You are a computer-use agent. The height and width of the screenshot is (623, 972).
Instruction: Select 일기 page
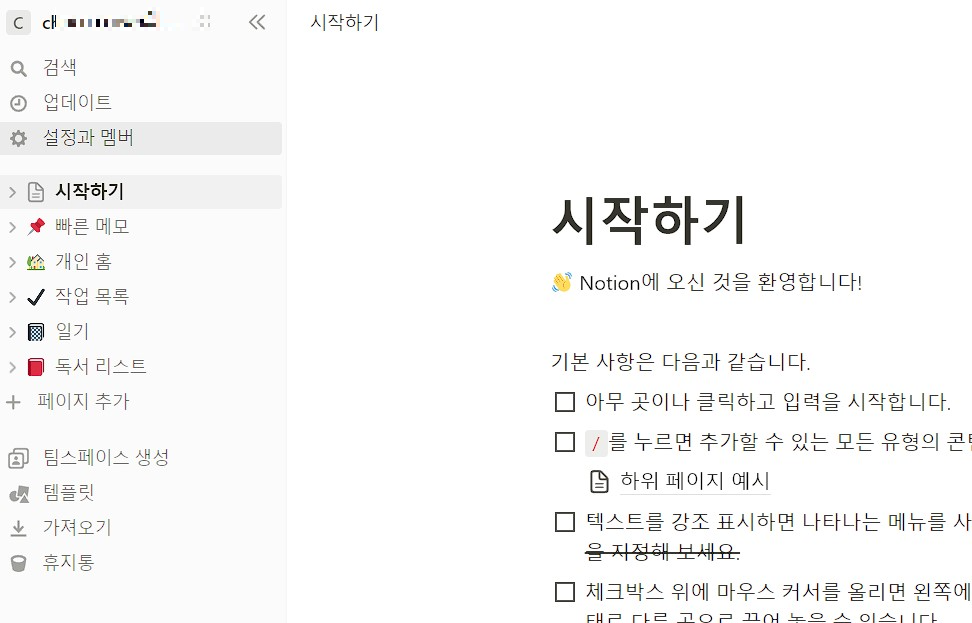click(x=141, y=332)
